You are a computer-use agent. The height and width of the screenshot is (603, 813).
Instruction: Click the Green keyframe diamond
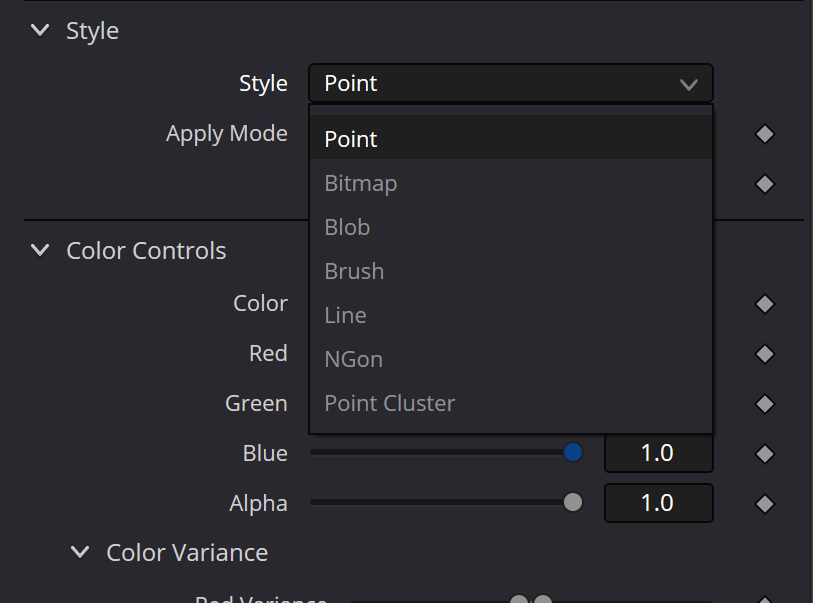click(x=765, y=404)
